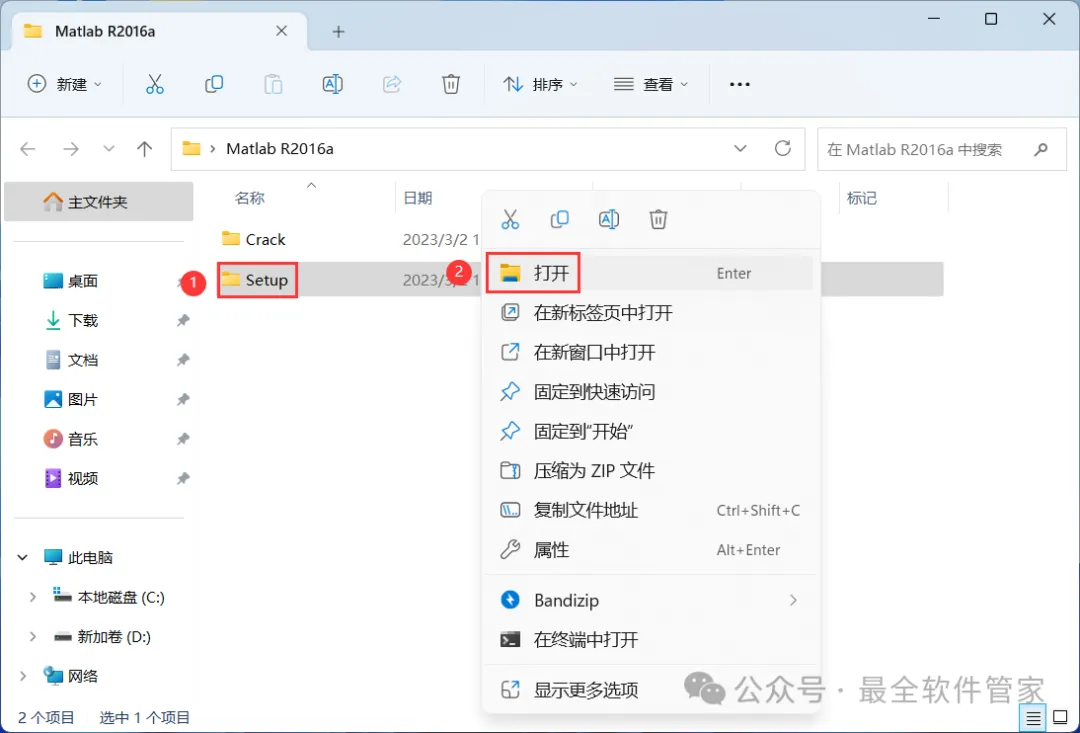1080x733 pixels.
Task: Click the search box 在 Matlab R2016a 中搜索
Action: click(x=943, y=149)
